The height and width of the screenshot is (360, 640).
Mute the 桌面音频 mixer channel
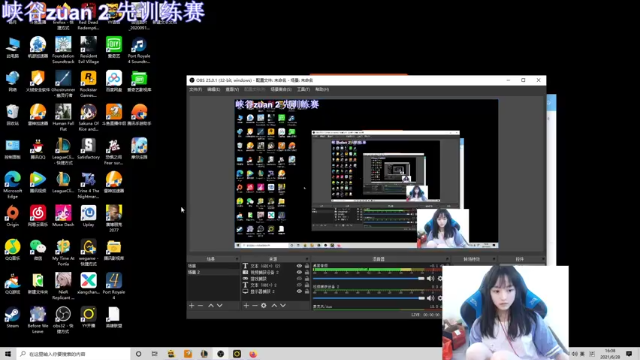click(x=430, y=278)
